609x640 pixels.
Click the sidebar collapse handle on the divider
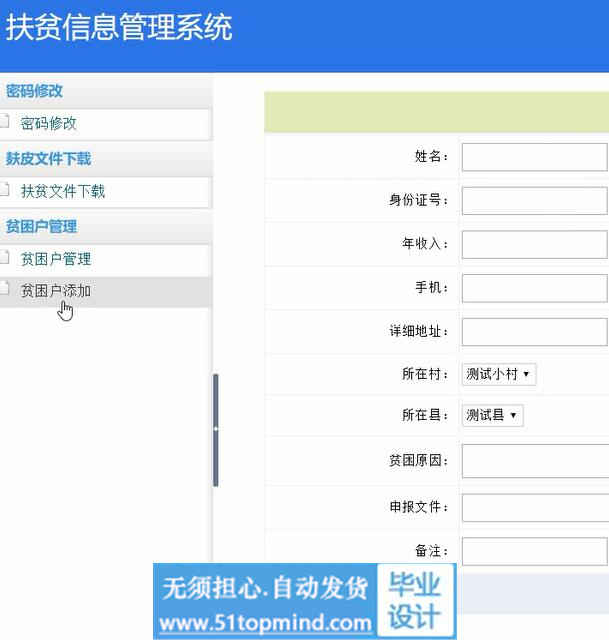click(x=215, y=429)
